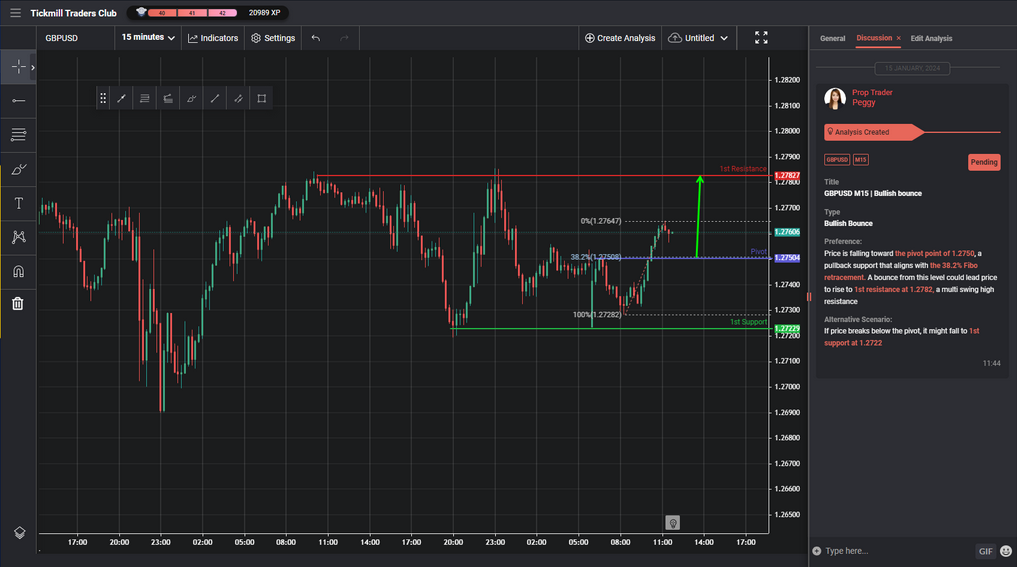The width and height of the screenshot is (1017, 567).
Task: Click the XP level progress bar
Action: click(x=193, y=13)
